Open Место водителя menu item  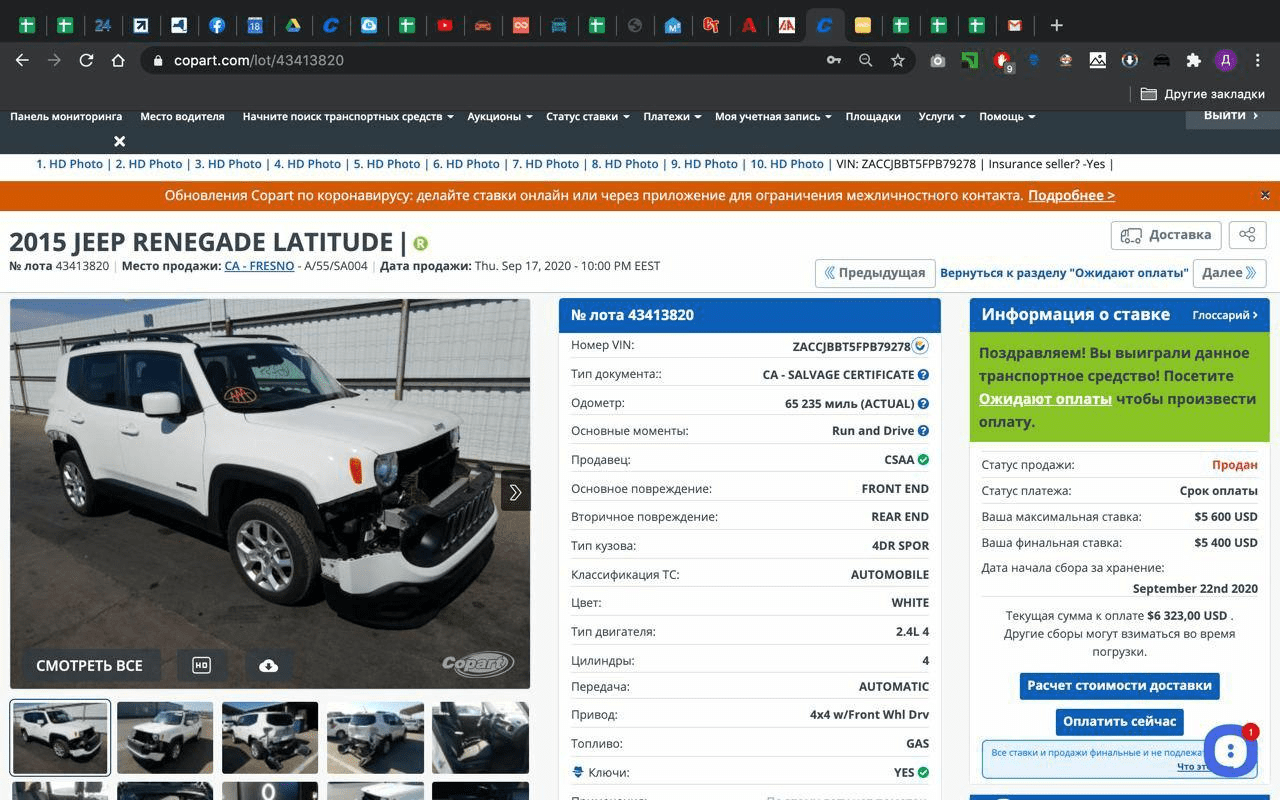click(x=182, y=117)
